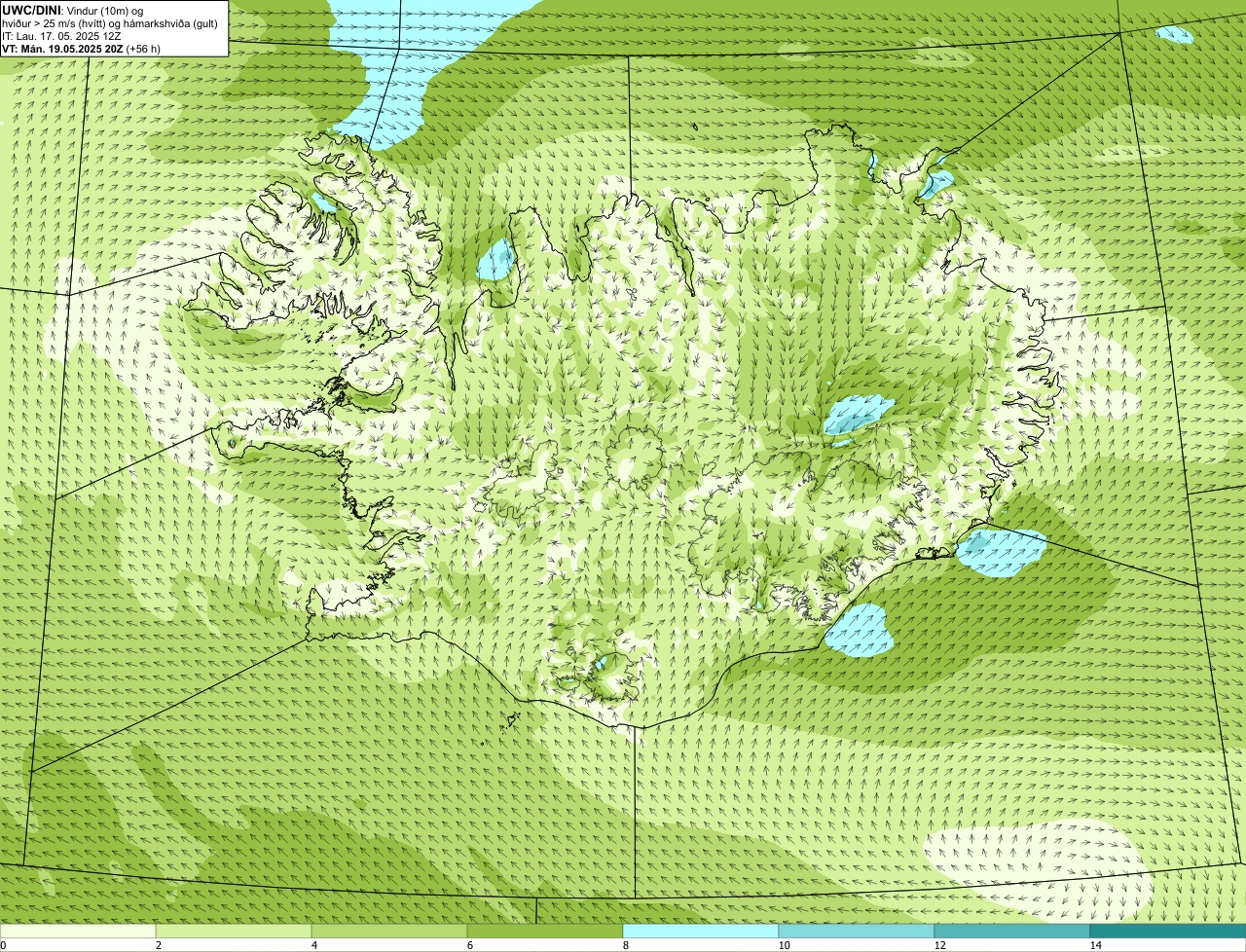This screenshot has height=952, width=1246.
Task: Click the '0' tick label on the scale
Action: click(x=4, y=945)
